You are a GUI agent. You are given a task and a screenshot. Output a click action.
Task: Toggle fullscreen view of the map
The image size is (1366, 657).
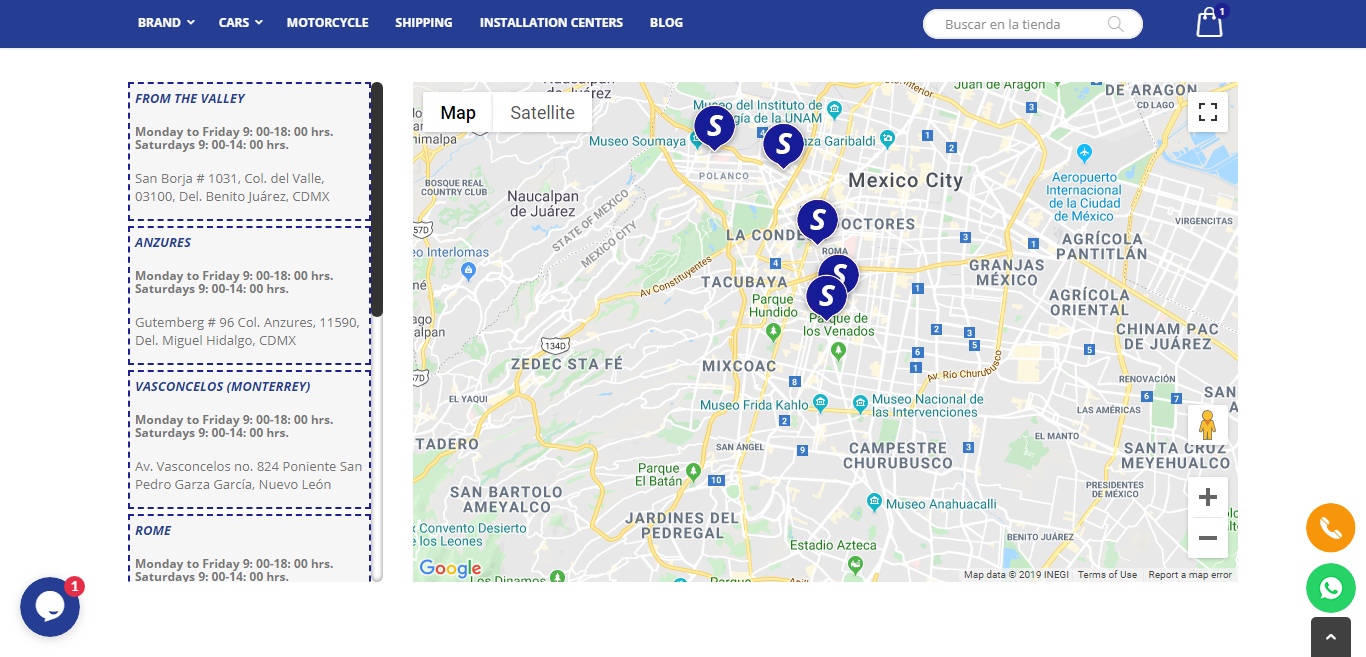[1207, 112]
